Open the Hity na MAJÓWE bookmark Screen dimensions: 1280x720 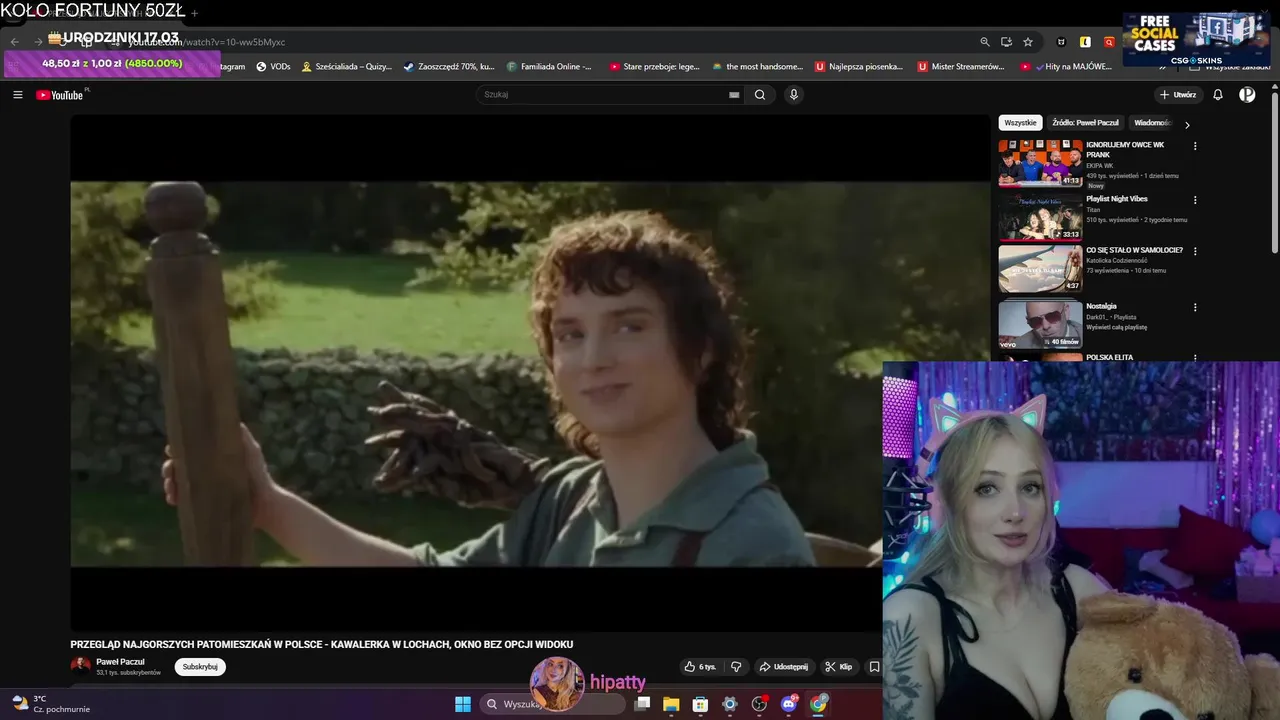(x=1066, y=67)
